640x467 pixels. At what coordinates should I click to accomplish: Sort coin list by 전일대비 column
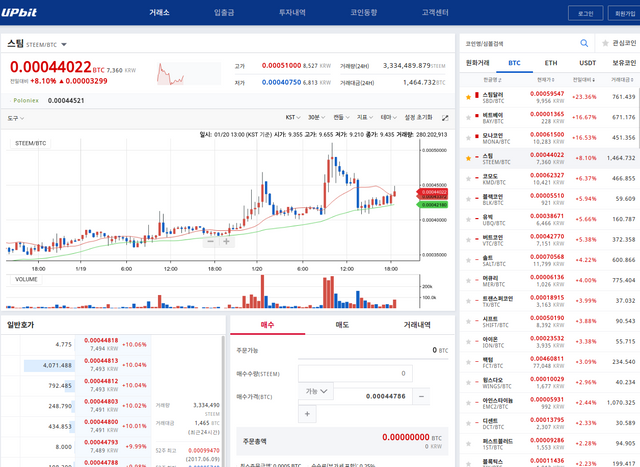tap(584, 80)
